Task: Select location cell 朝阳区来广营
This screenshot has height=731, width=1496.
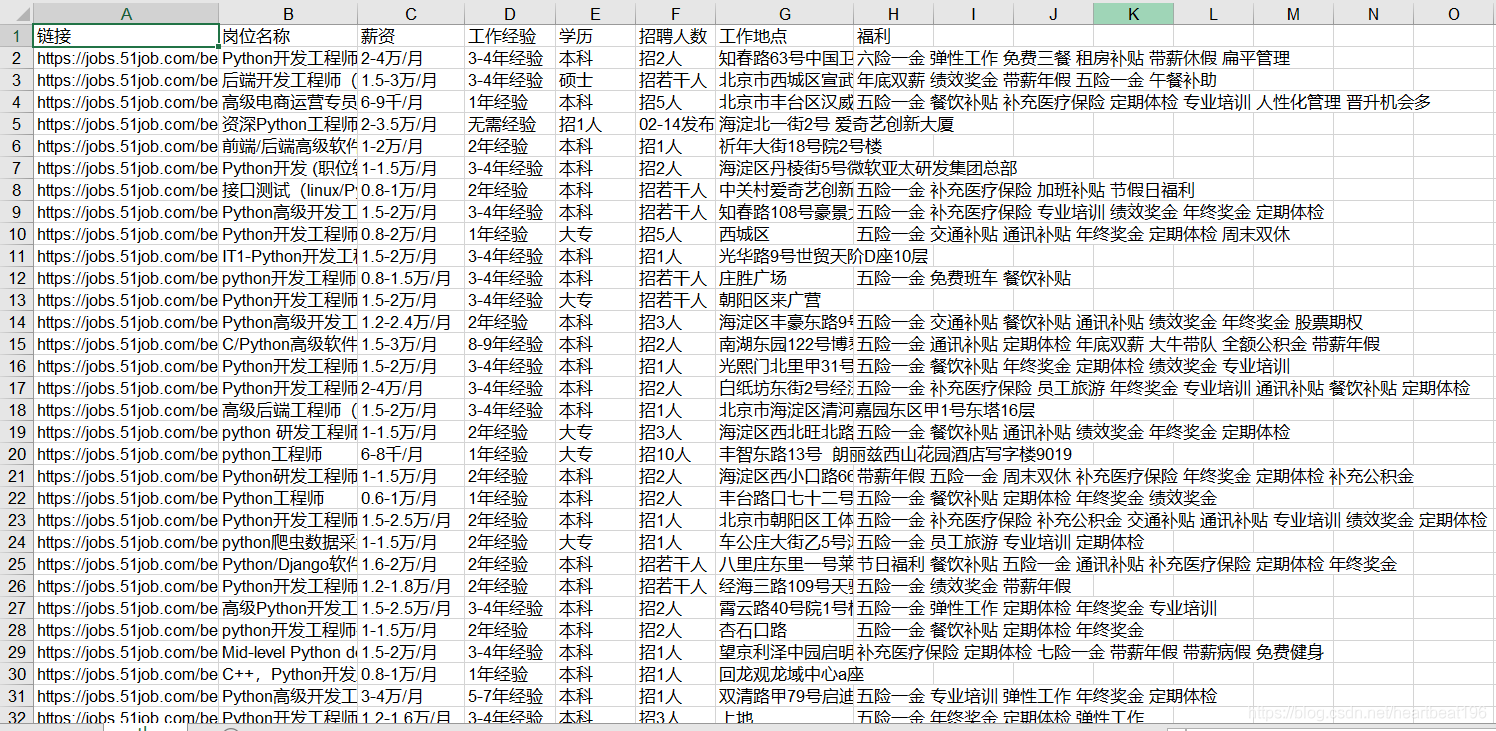Action: [784, 300]
